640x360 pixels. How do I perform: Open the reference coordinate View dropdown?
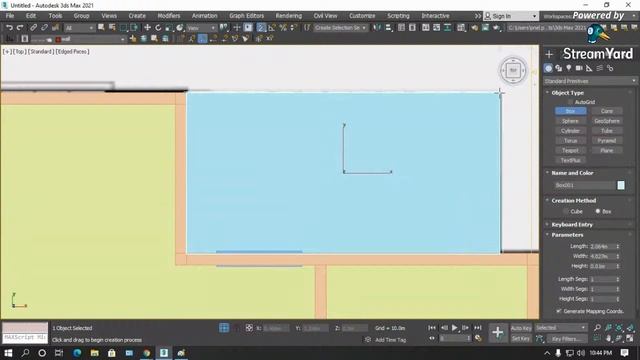coord(201,28)
